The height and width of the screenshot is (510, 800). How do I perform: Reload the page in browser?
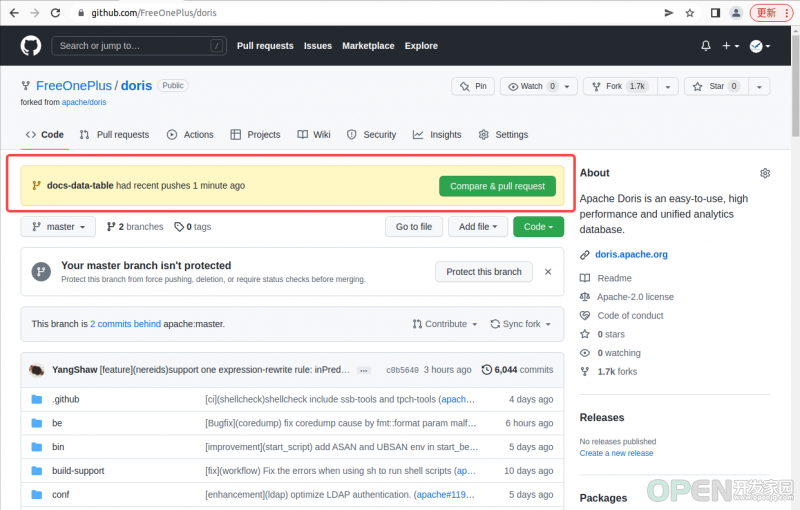coord(56,13)
